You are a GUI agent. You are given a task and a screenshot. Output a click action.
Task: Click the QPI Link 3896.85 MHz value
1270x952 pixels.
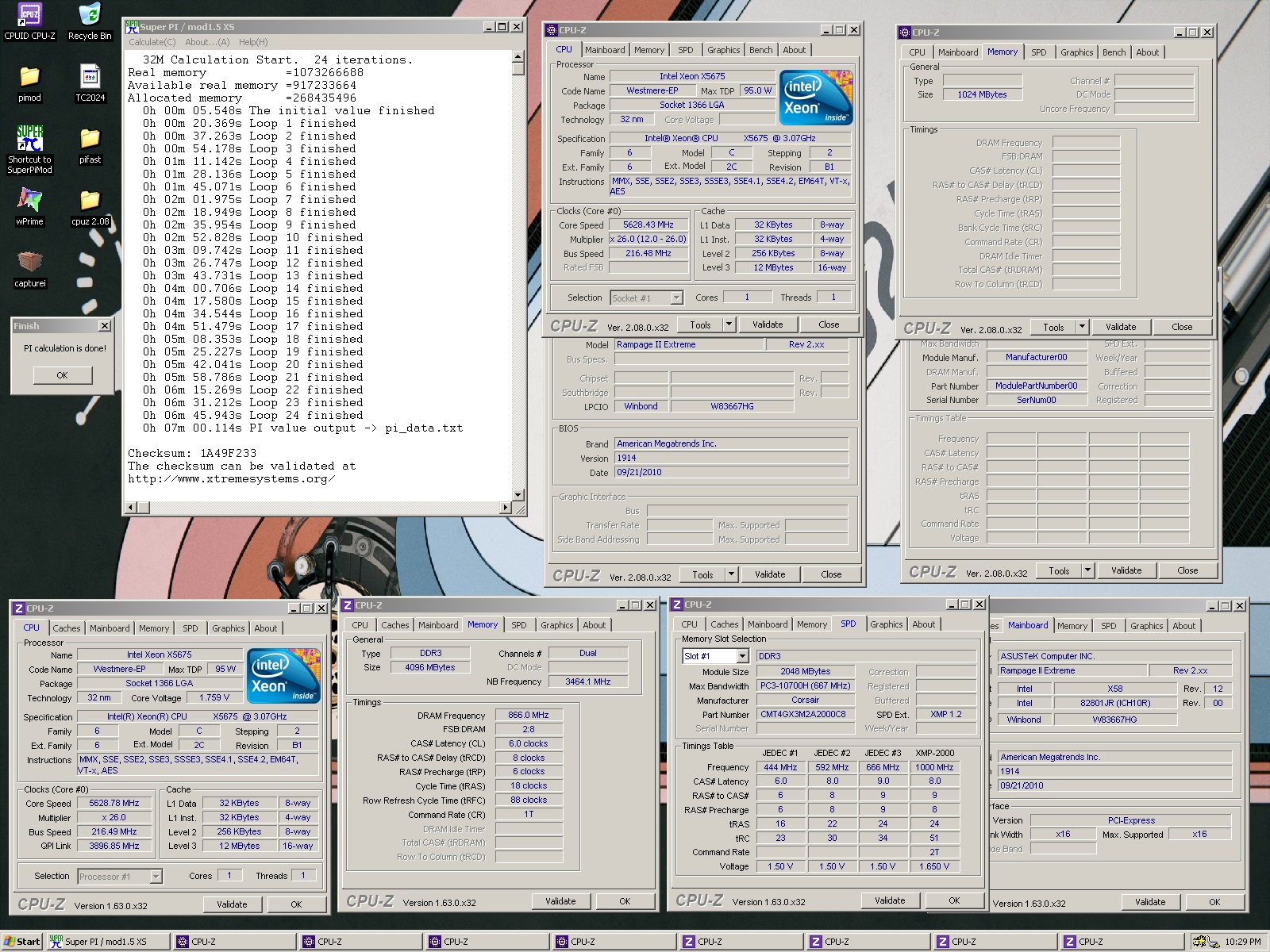coord(114,846)
